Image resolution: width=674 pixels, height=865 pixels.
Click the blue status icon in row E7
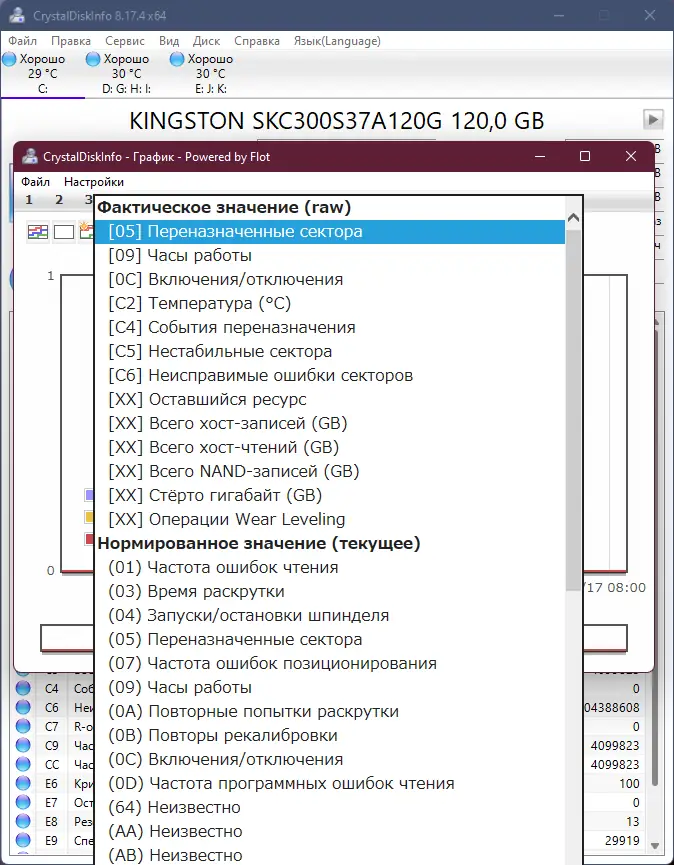(x=23, y=802)
